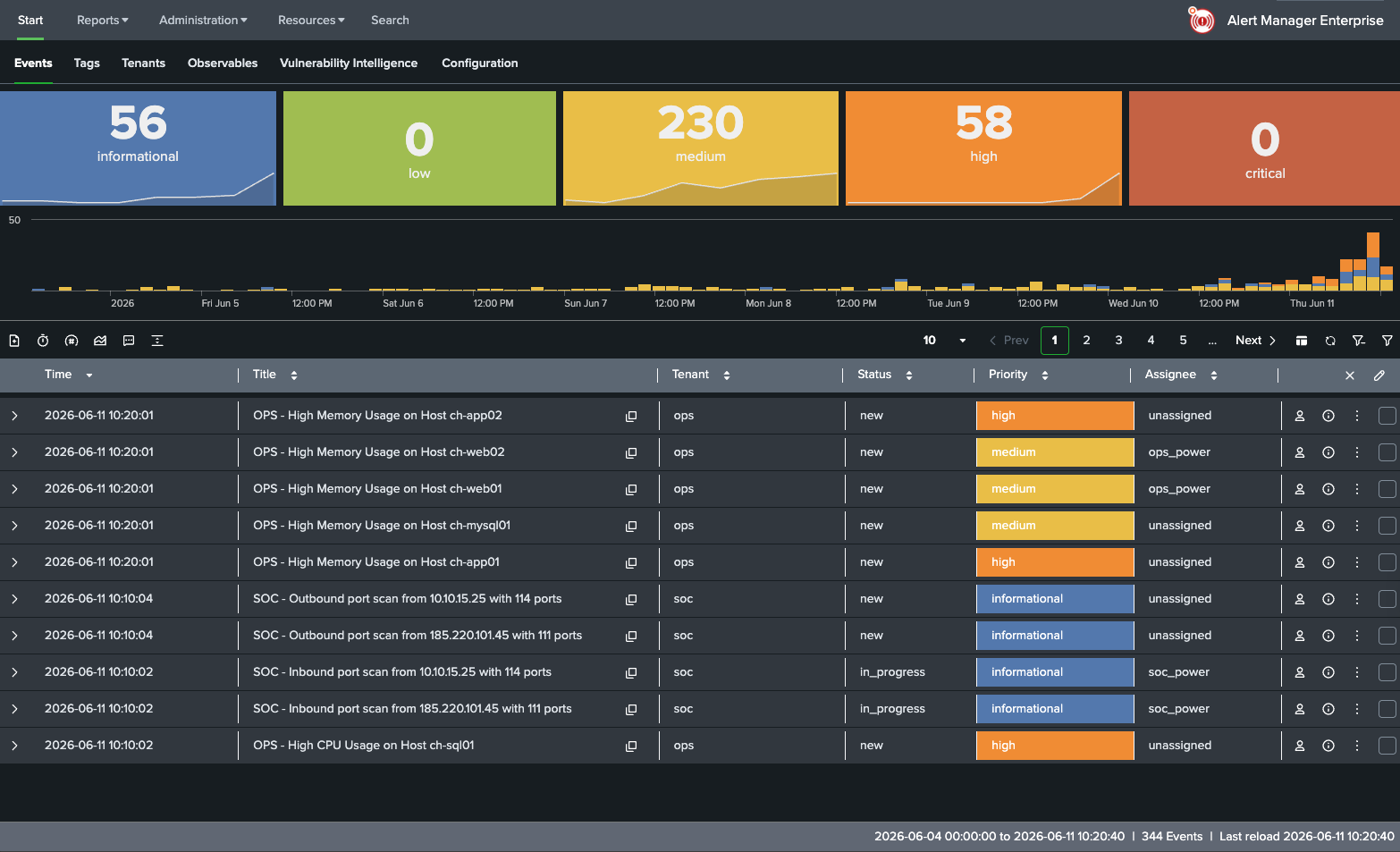Open the page size dropdown showing 10
Viewport: 1400px width, 852px height.
point(945,341)
